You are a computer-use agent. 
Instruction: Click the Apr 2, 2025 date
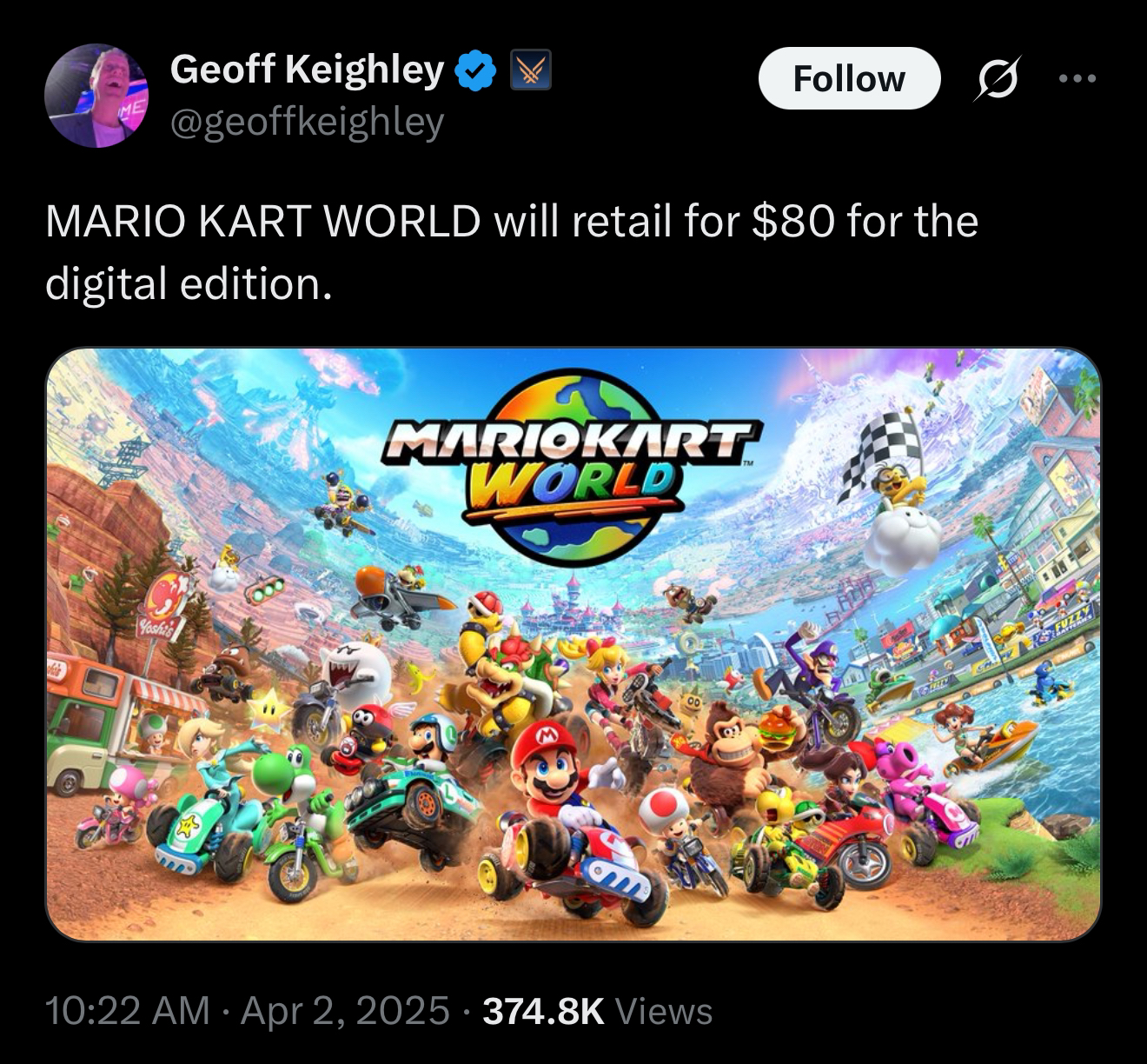pyautogui.click(x=345, y=1011)
